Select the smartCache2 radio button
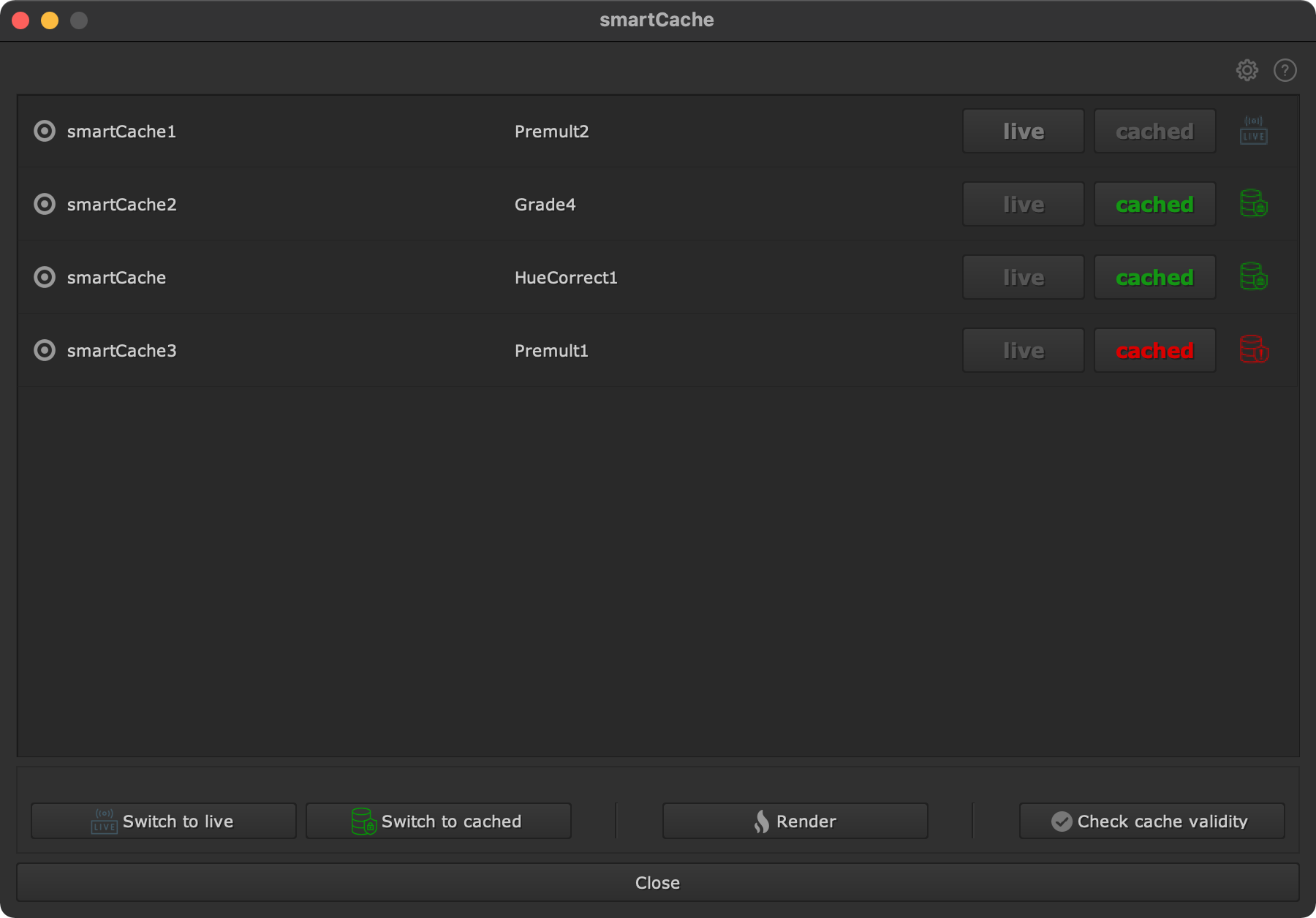The image size is (1316, 918). 45,204
